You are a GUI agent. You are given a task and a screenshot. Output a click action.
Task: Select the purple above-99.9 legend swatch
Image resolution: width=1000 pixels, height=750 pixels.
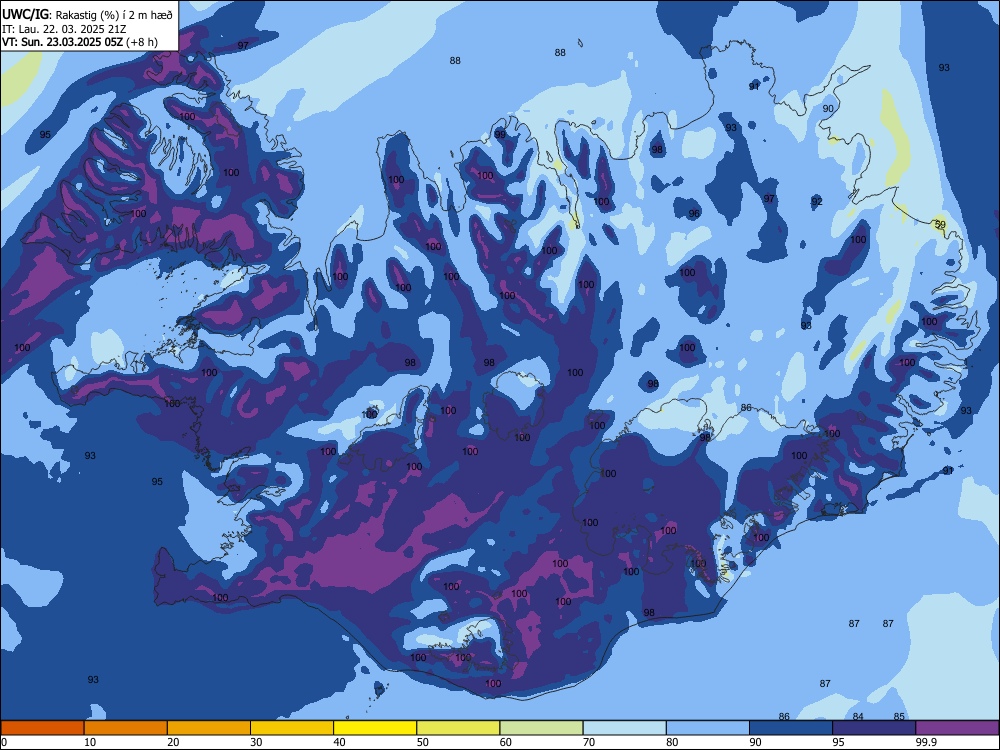[957, 728]
